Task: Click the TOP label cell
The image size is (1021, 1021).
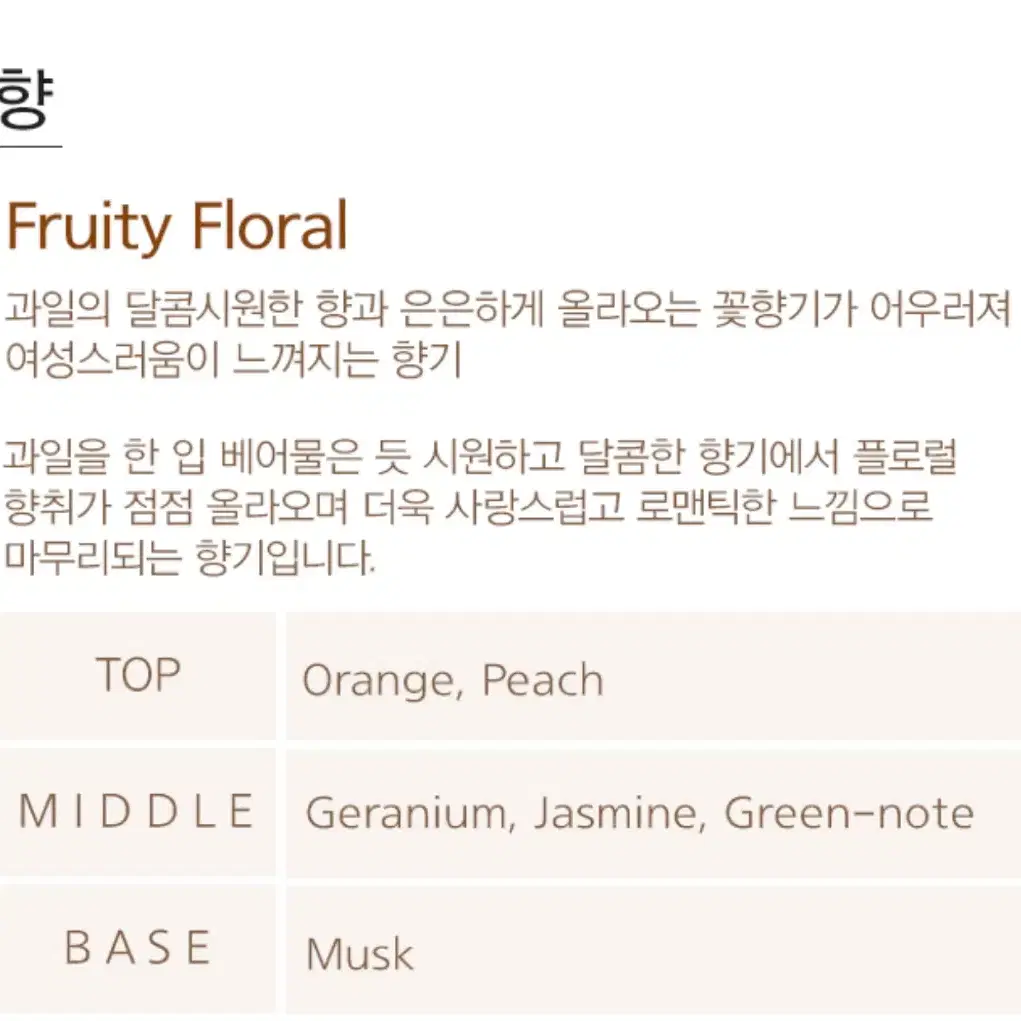Action: (137, 675)
